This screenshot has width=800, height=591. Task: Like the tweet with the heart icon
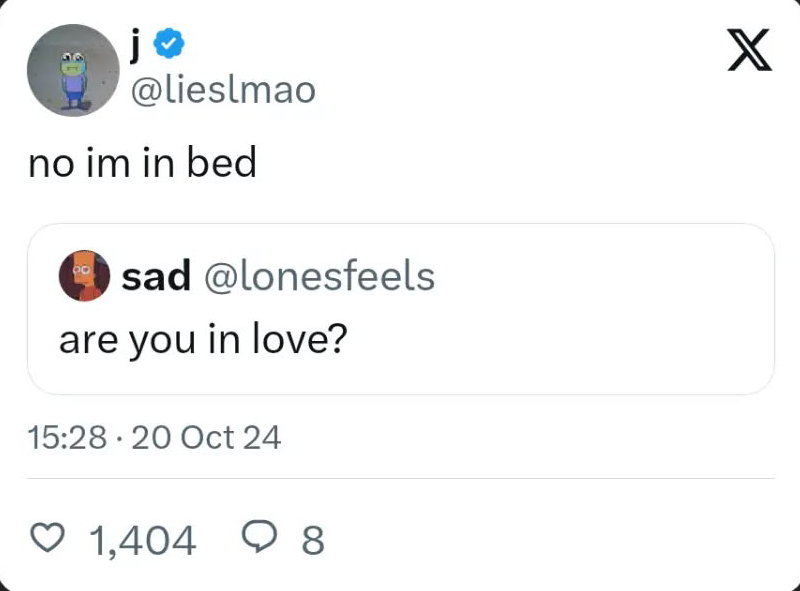tap(48, 540)
